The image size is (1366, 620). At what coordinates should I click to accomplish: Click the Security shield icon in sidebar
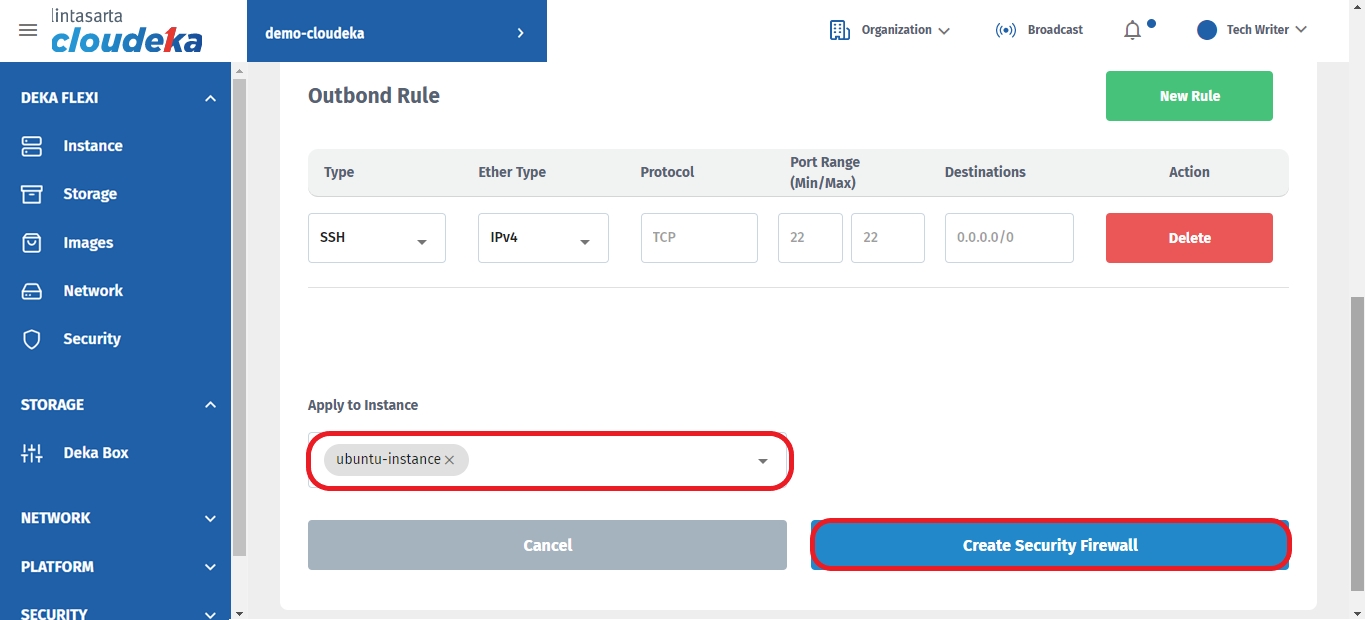(x=32, y=339)
